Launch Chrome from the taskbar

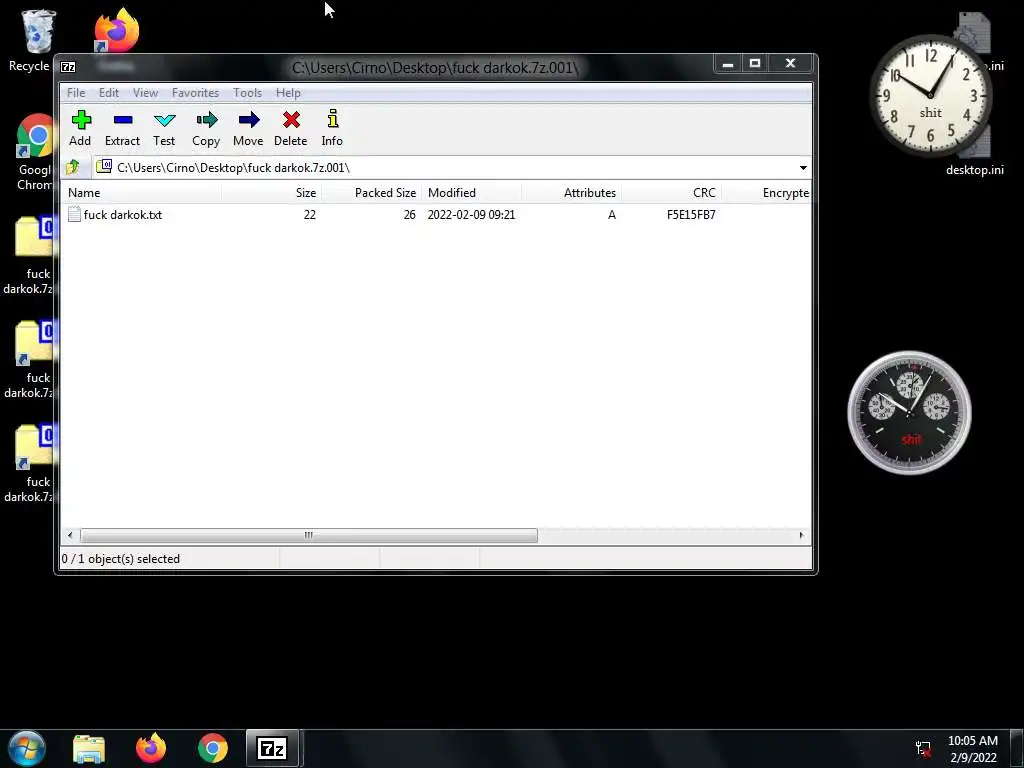[x=213, y=748]
